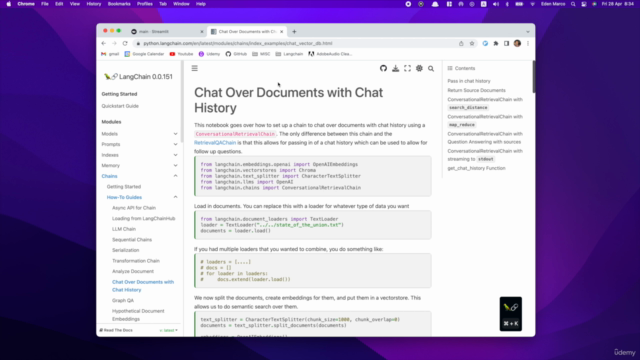Show tab search dropdown arrow
Viewport: 640px width, 360px height.
tap(528, 31)
